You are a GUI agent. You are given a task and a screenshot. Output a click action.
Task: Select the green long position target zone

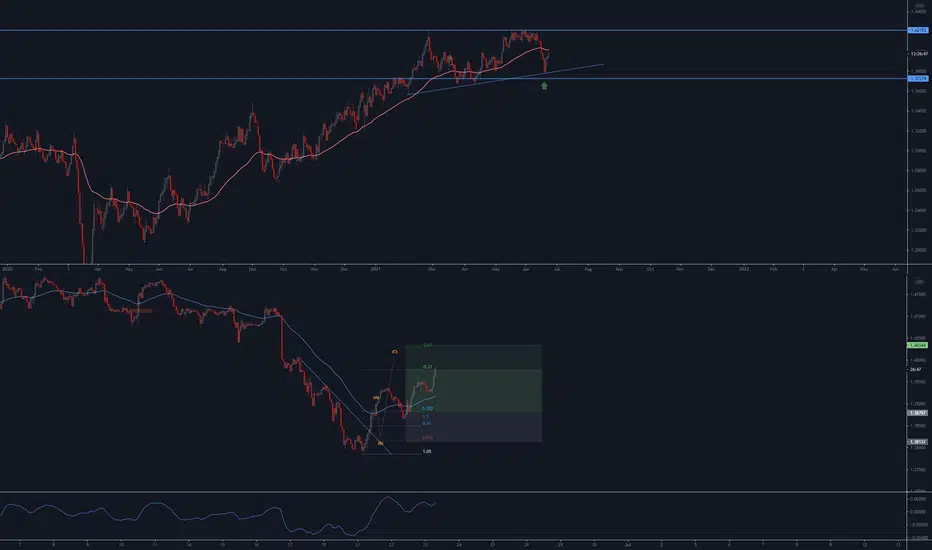[x=474, y=378]
